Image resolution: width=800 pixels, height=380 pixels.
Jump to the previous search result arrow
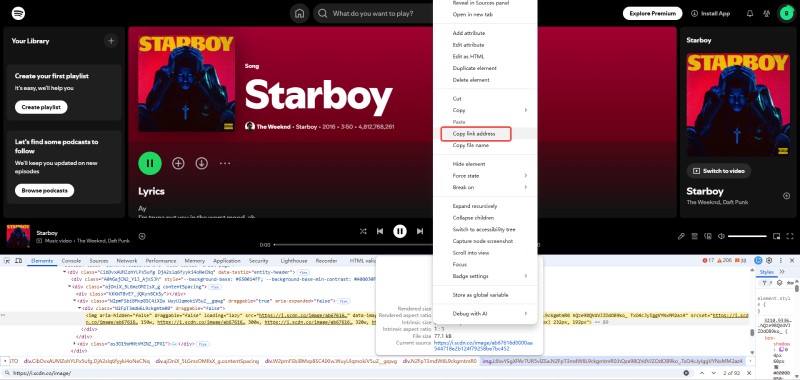(x=701, y=373)
